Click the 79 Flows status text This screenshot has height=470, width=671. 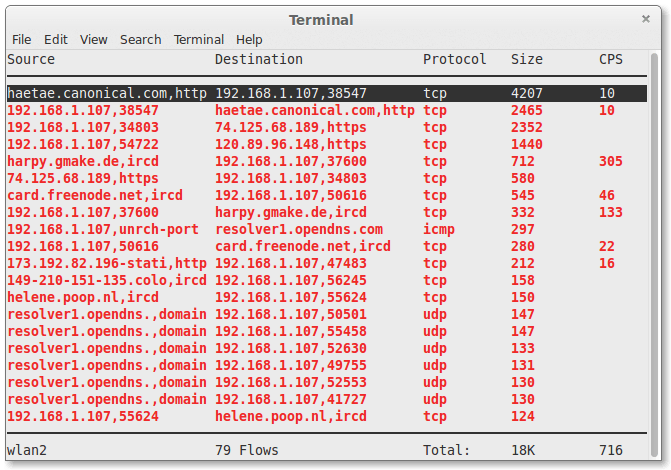246,450
